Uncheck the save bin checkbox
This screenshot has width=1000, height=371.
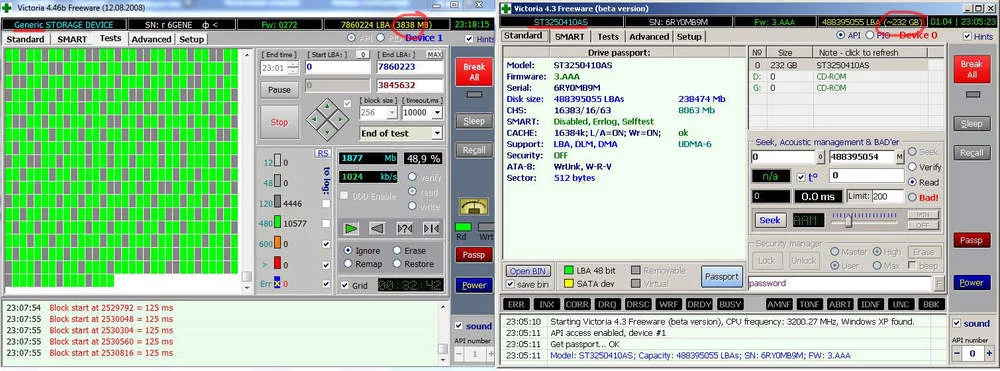pyautogui.click(x=510, y=284)
